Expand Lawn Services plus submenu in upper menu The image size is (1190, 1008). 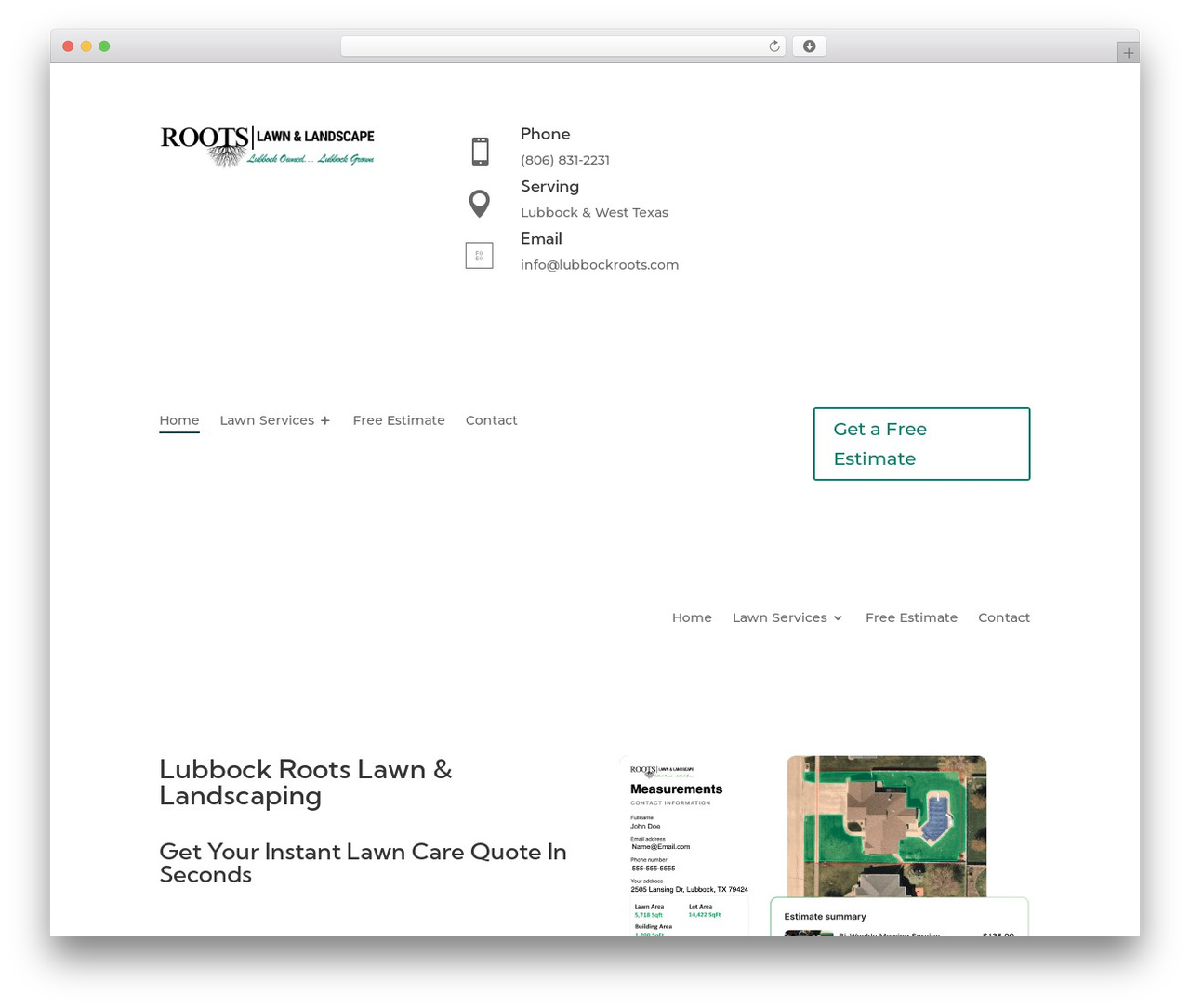point(325,420)
